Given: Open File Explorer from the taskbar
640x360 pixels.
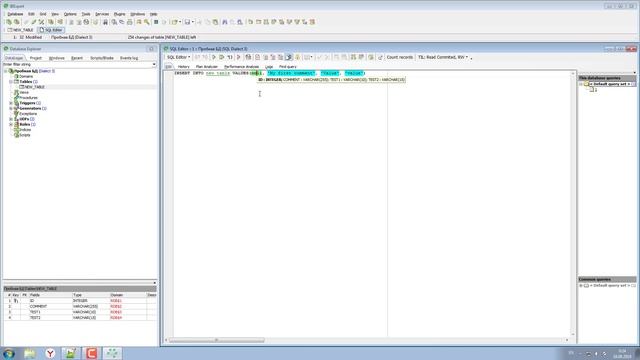Looking at the screenshot, I should (29, 353).
